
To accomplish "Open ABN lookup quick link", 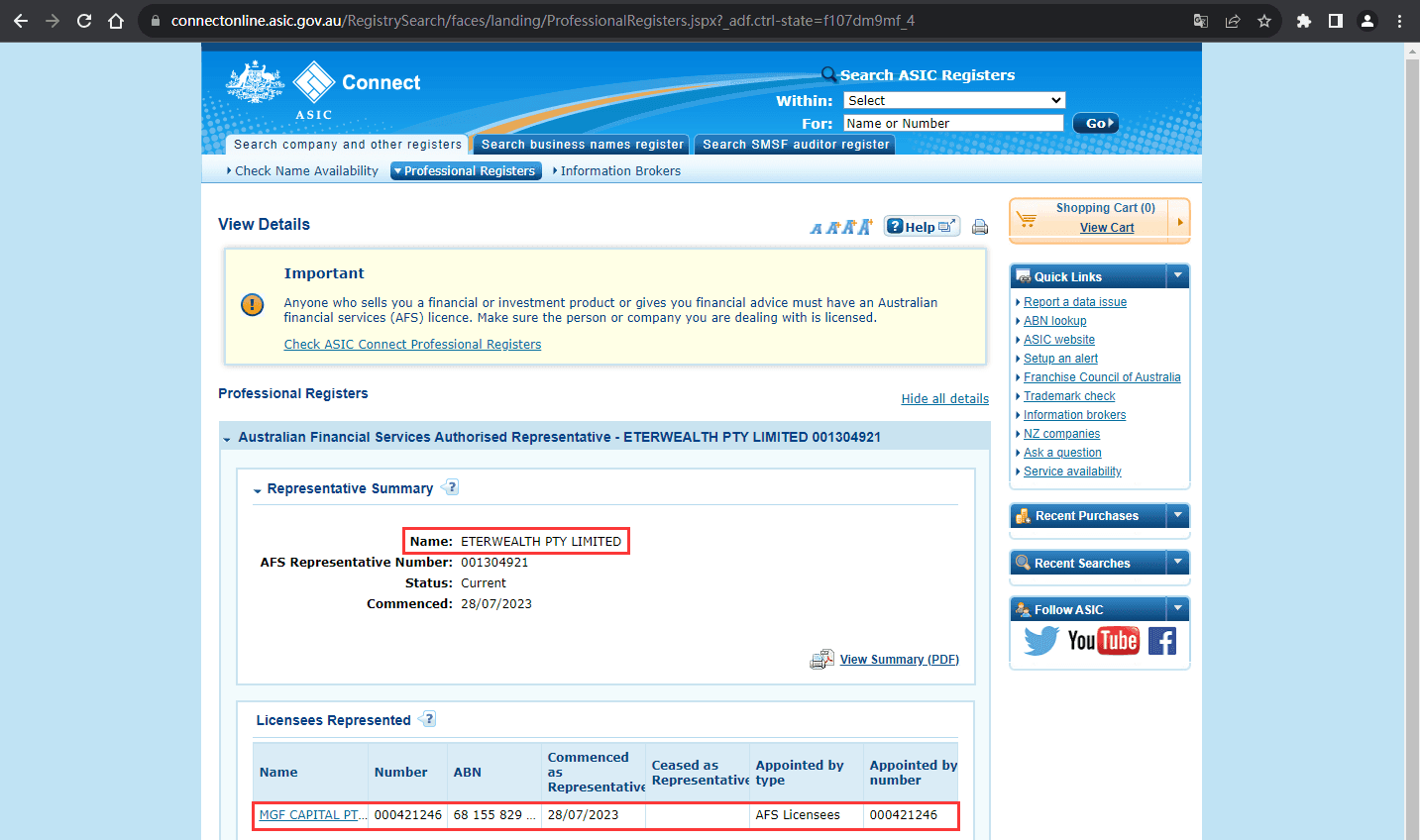I will point(1054,321).
